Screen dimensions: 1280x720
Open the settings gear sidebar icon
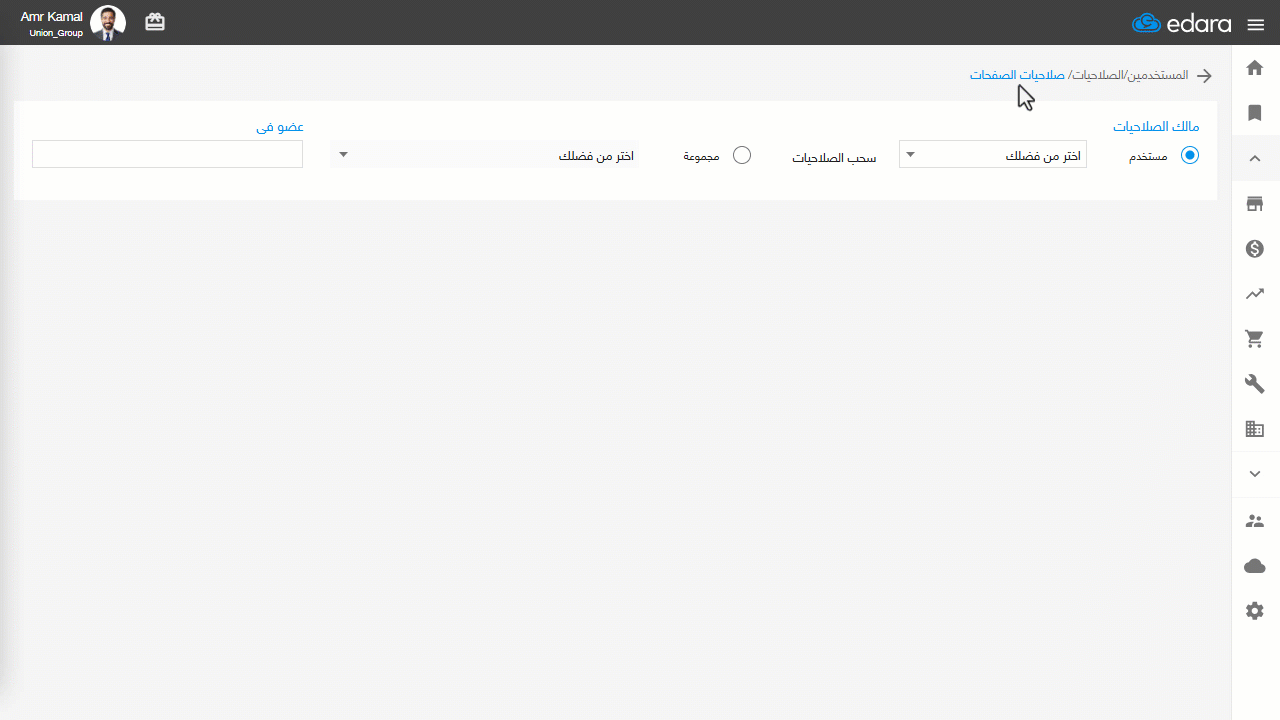pyautogui.click(x=1255, y=611)
